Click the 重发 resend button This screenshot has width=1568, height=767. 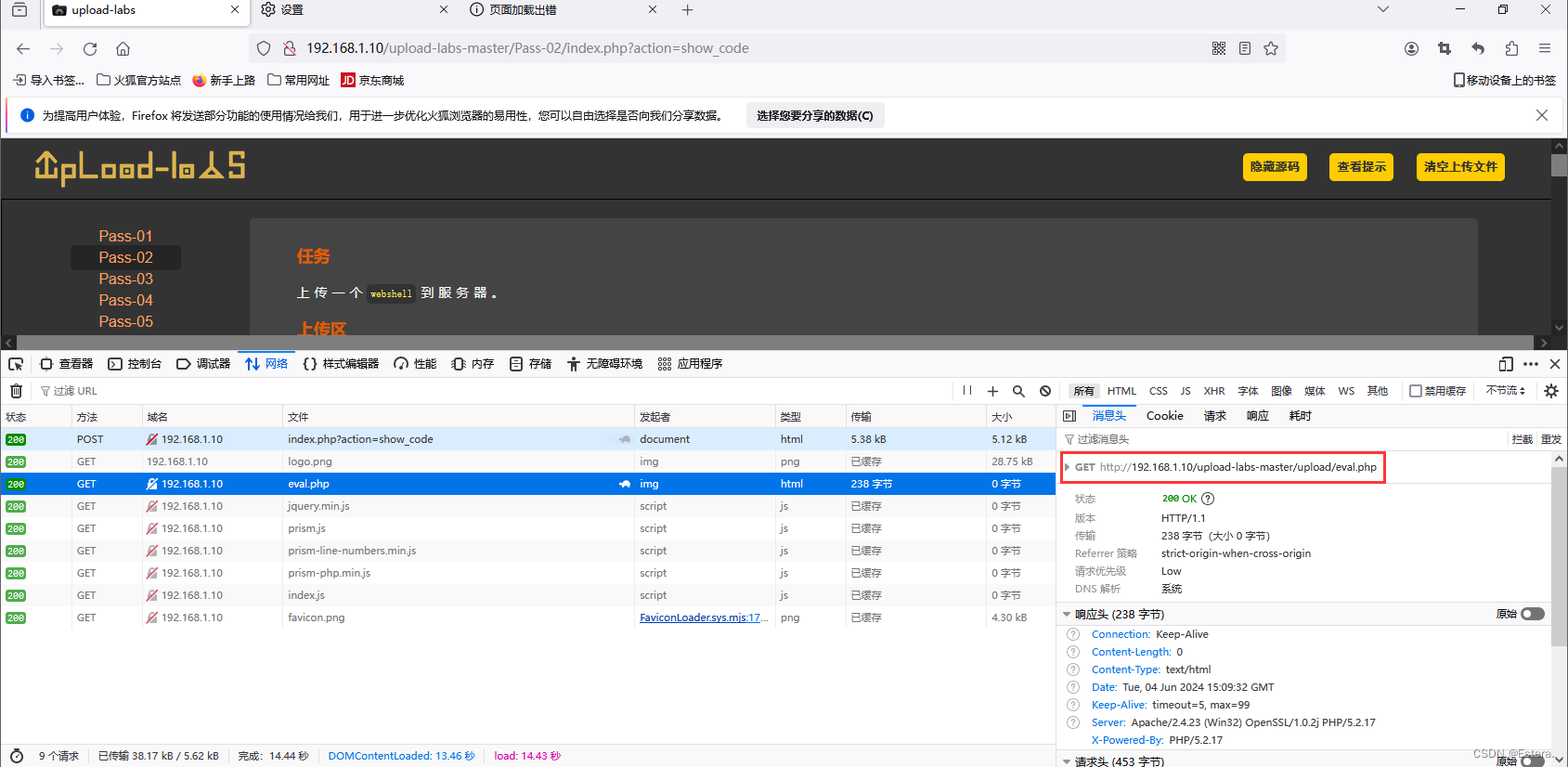(x=1551, y=439)
